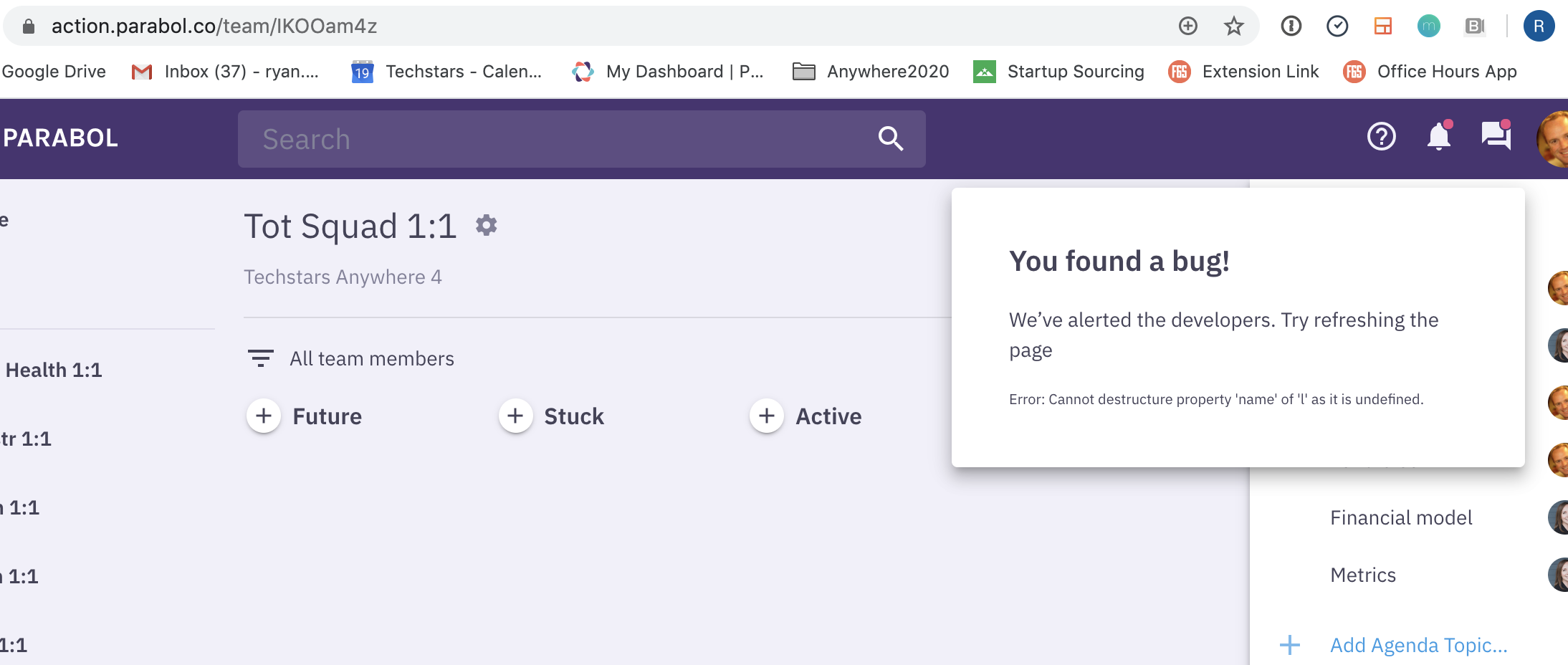The width and height of the screenshot is (1568, 665).
Task: Check the notifications bell
Action: (x=1438, y=136)
